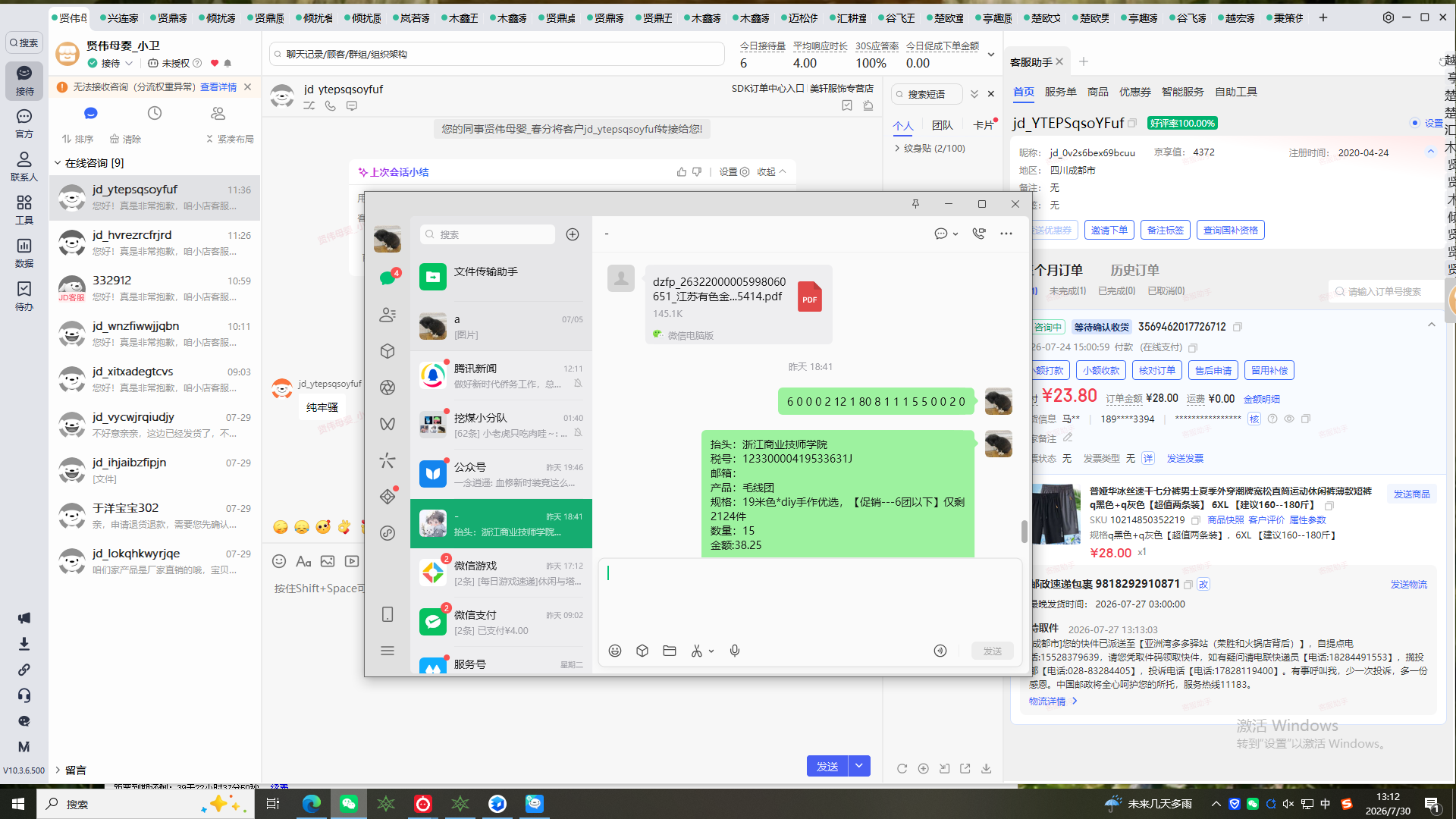Viewport: 1456px width, 819px height.
Task: Pin the WeChat window on top
Action: [915, 204]
